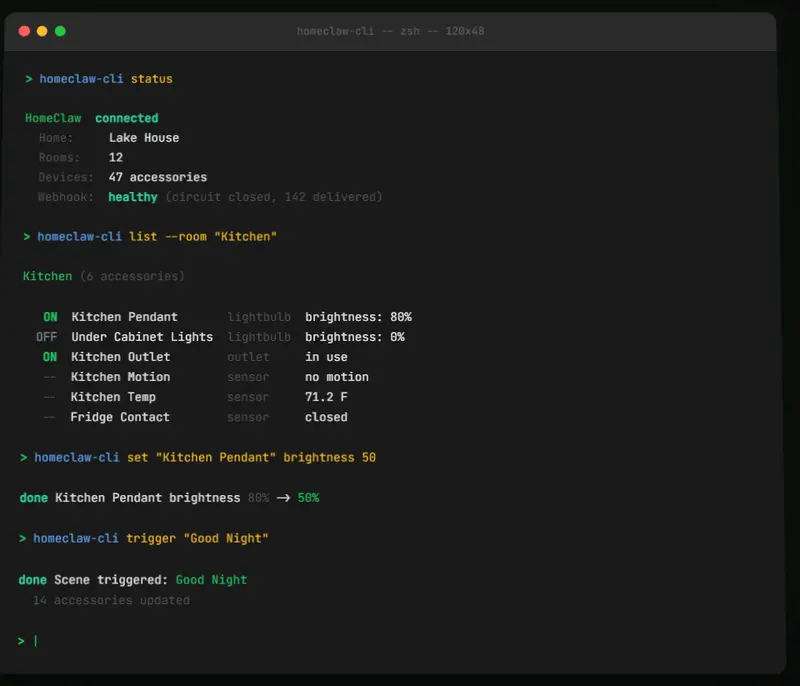Click the "Kitchen Motion" sensor name
This screenshot has width=800, height=686.
click(x=120, y=377)
